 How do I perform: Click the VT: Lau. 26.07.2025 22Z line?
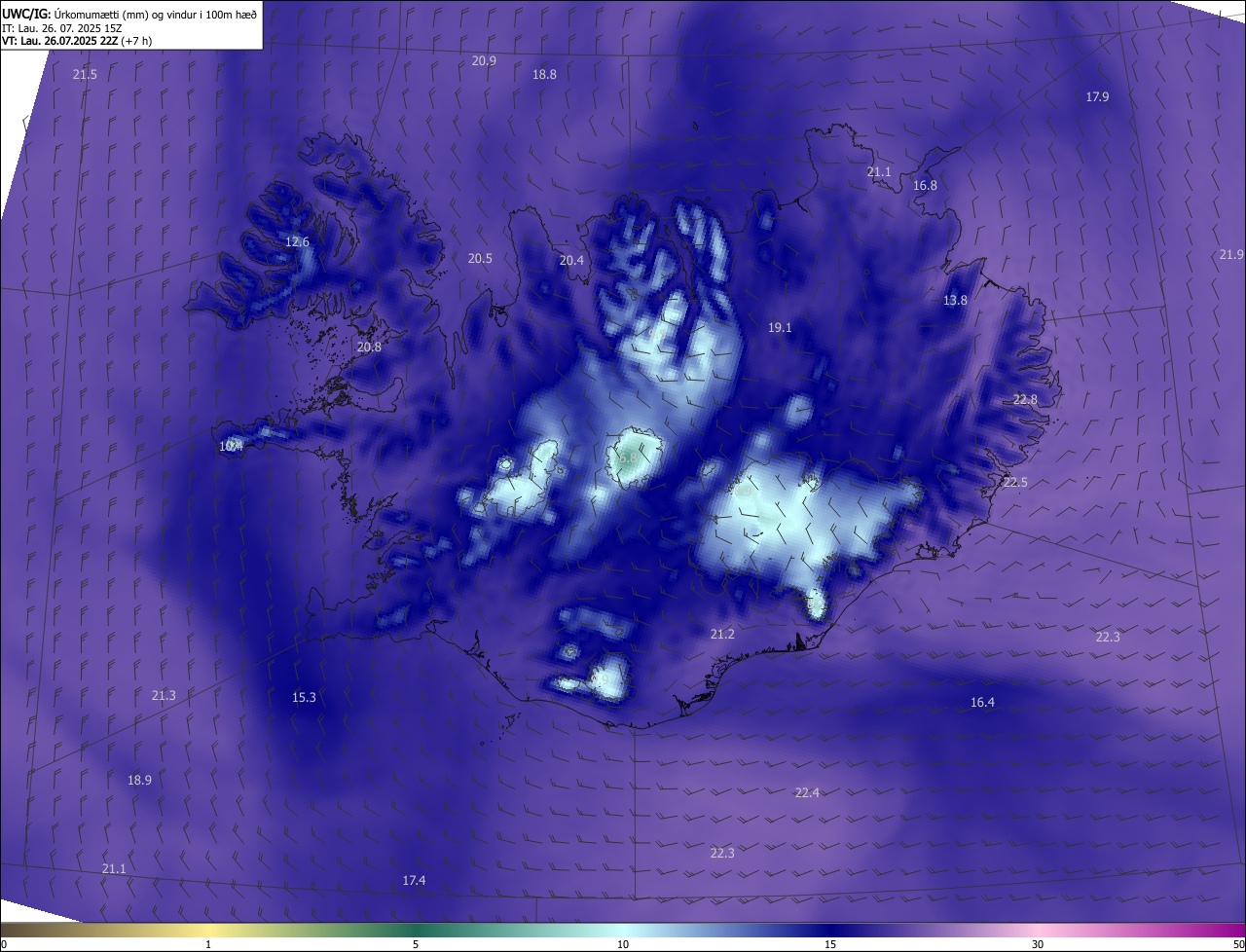click(x=76, y=41)
